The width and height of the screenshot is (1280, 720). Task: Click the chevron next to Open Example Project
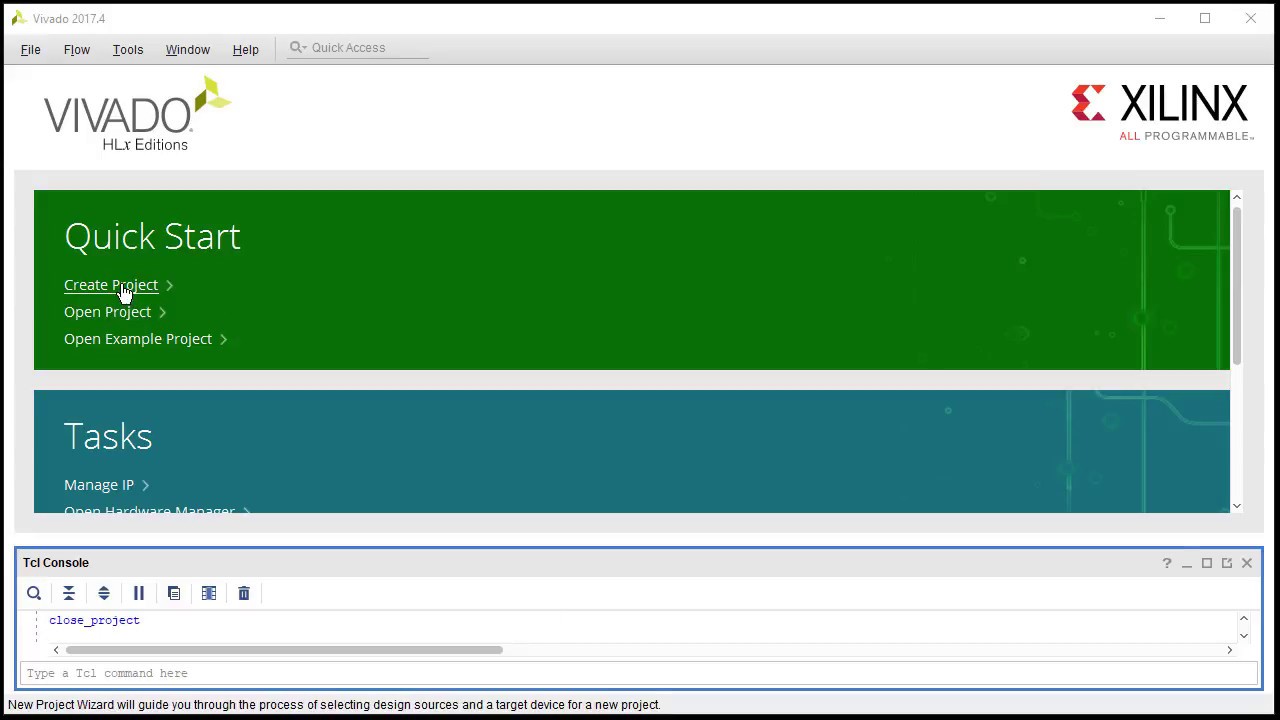(x=224, y=340)
